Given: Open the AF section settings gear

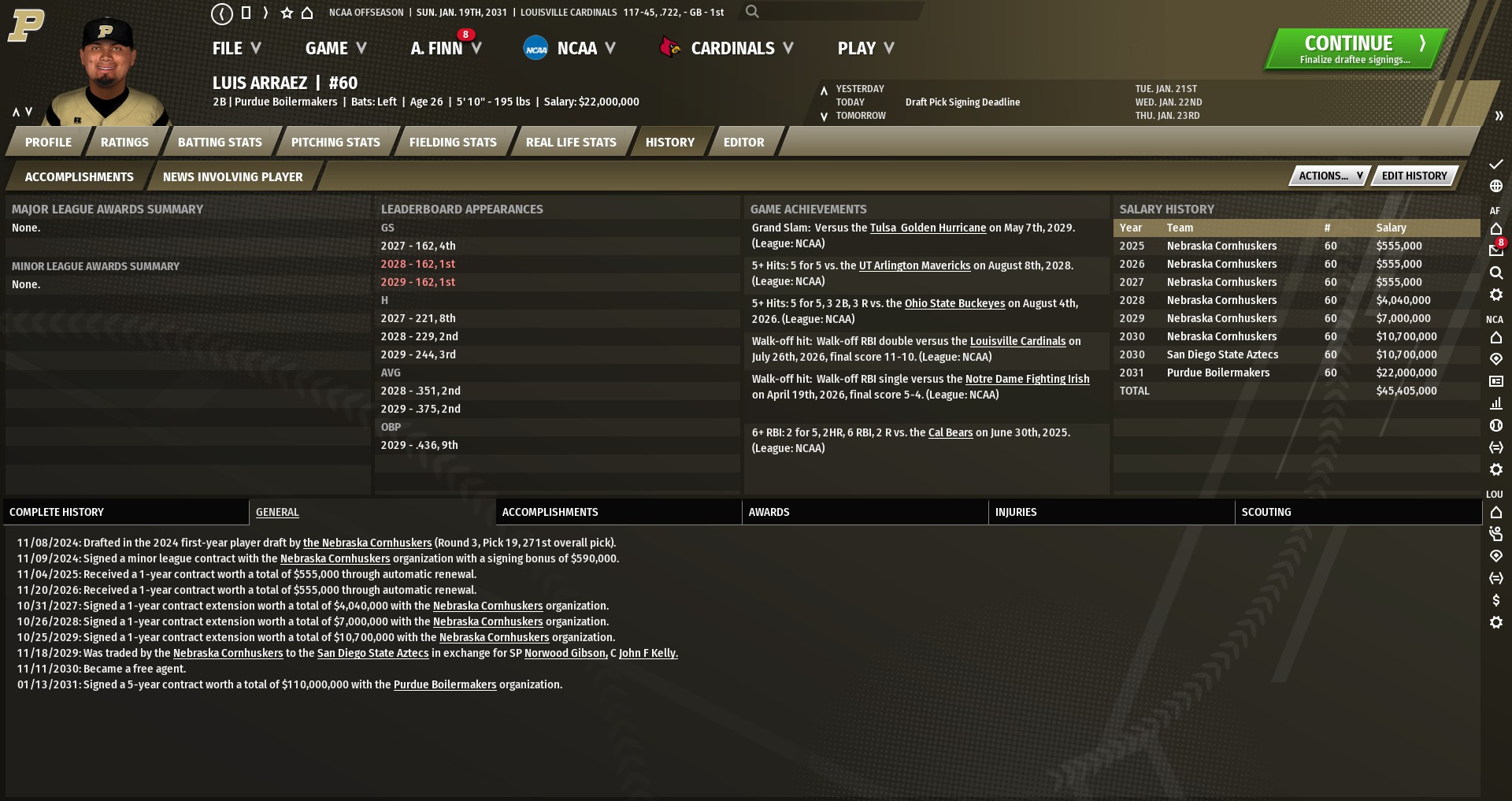Looking at the screenshot, I should click(1496, 295).
